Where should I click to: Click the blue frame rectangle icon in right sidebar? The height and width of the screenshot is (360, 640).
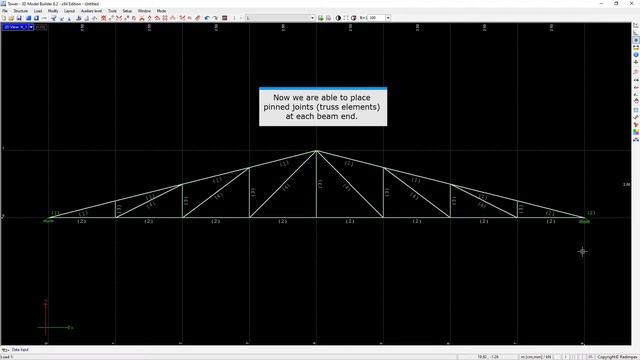[x=636, y=110]
